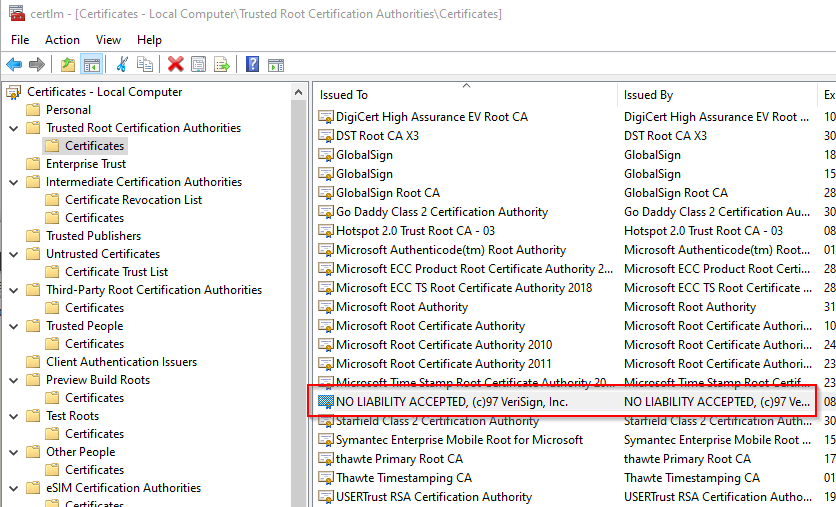Image resolution: width=836 pixels, height=507 pixels.
Task: Select the Enterprise Trust folder
Action: click(86, 164)
